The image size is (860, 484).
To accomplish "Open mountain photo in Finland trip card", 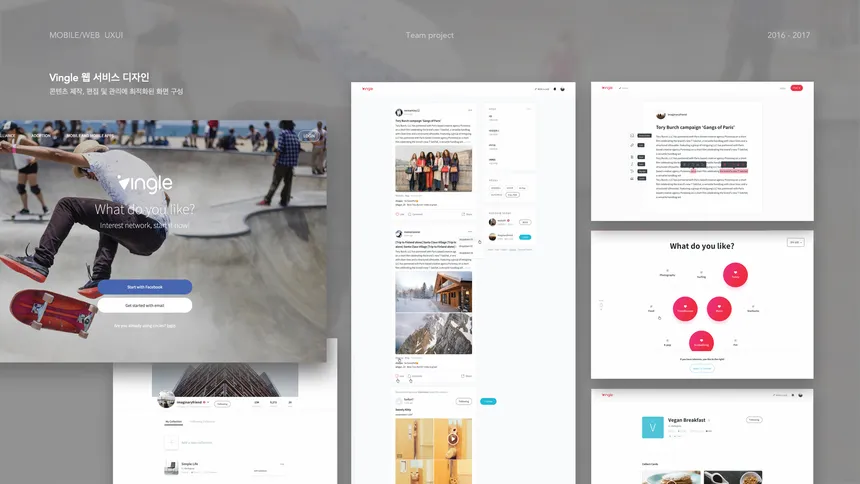I will (x=433, y=334).
